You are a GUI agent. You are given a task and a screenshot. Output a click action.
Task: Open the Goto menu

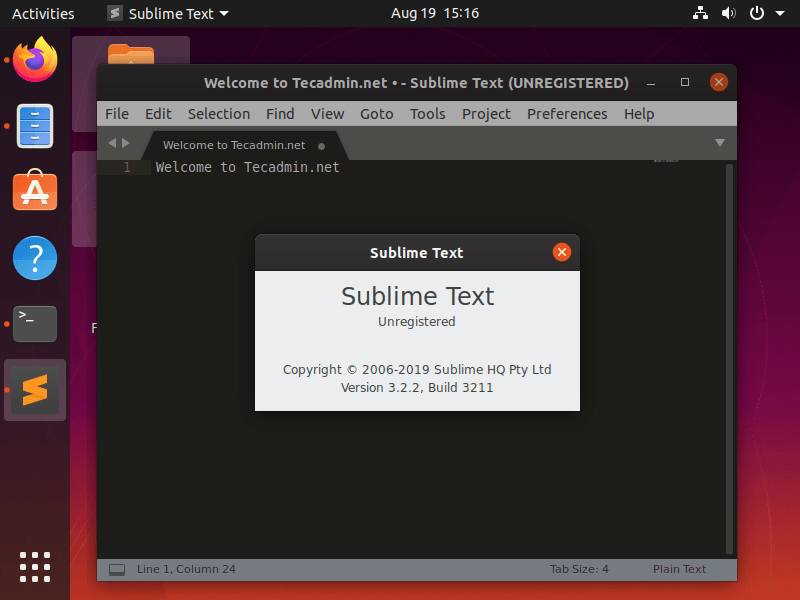point(377,114)
